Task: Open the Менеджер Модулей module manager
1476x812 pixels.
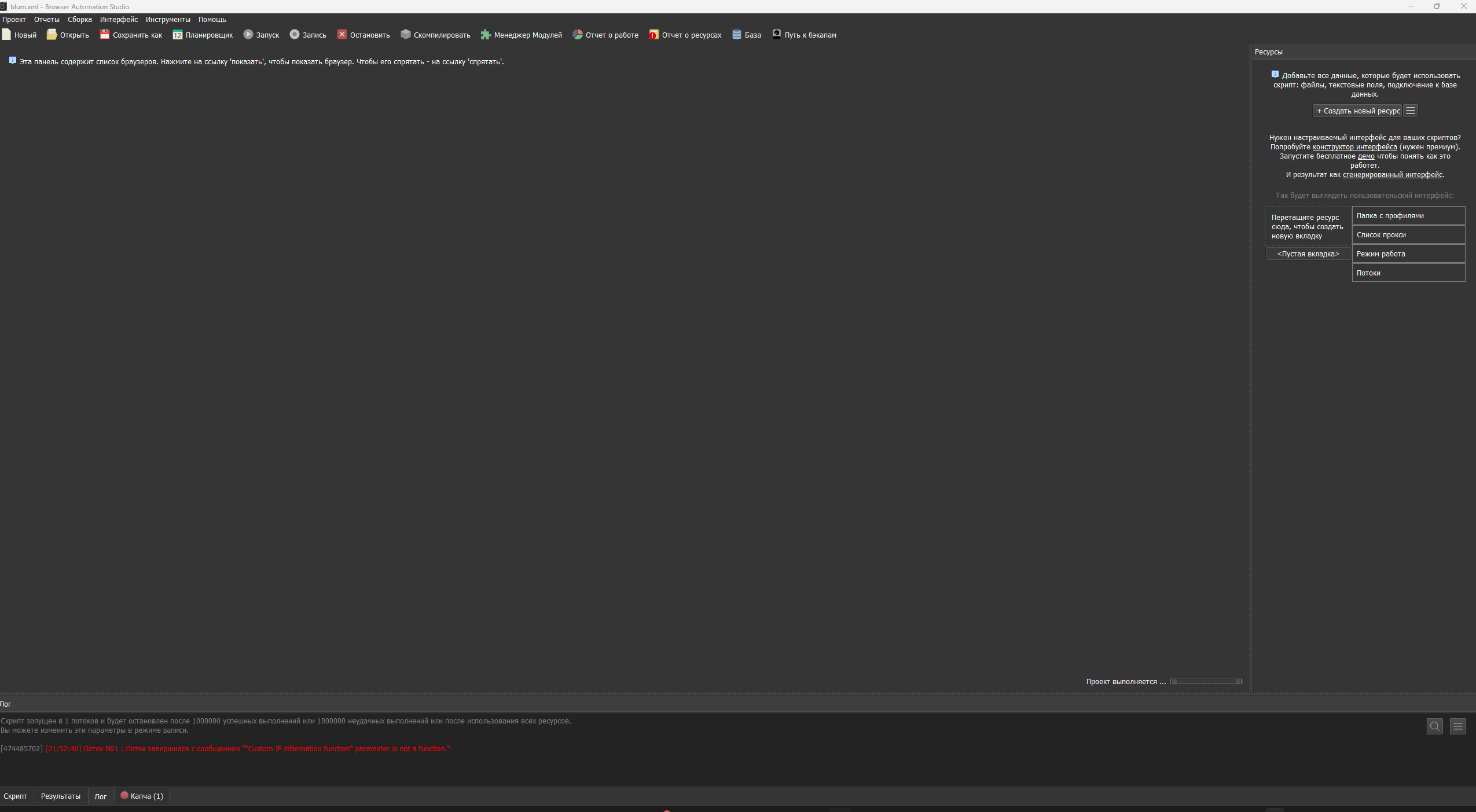Action: click(486, 35)
